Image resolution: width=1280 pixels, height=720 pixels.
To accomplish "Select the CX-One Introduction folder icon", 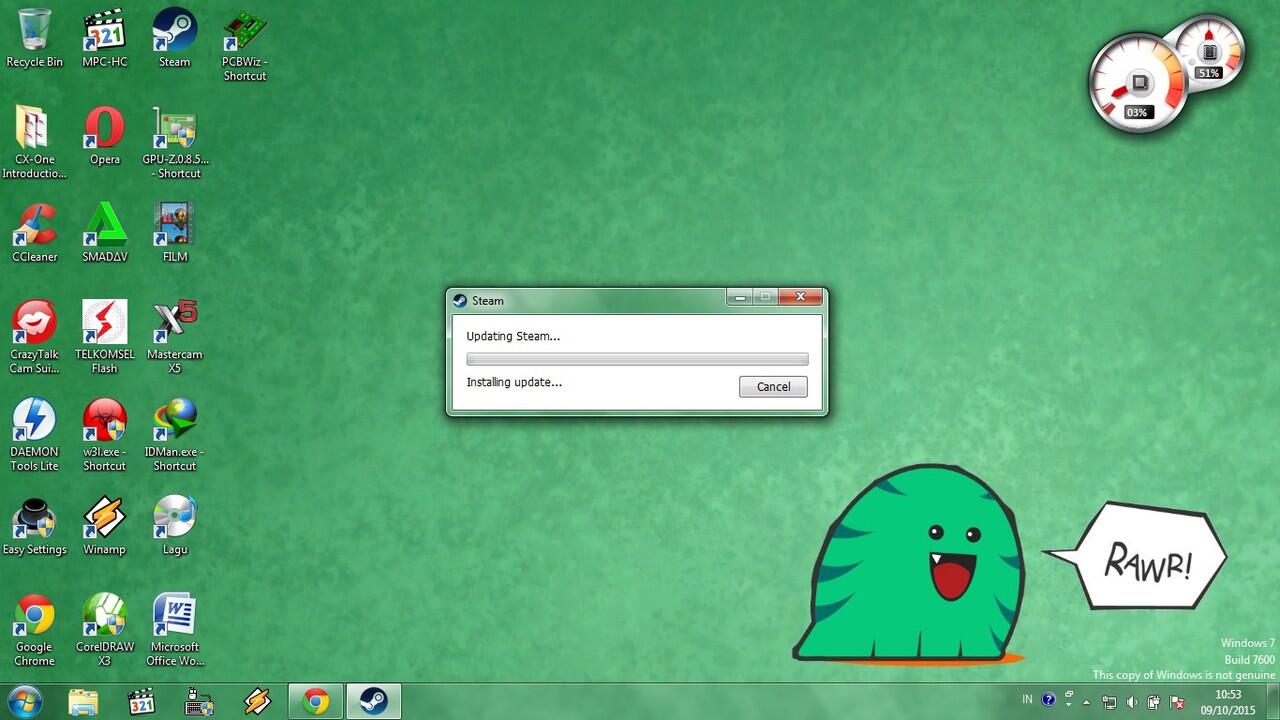I will pyautogui.click(x=35, y=142).
